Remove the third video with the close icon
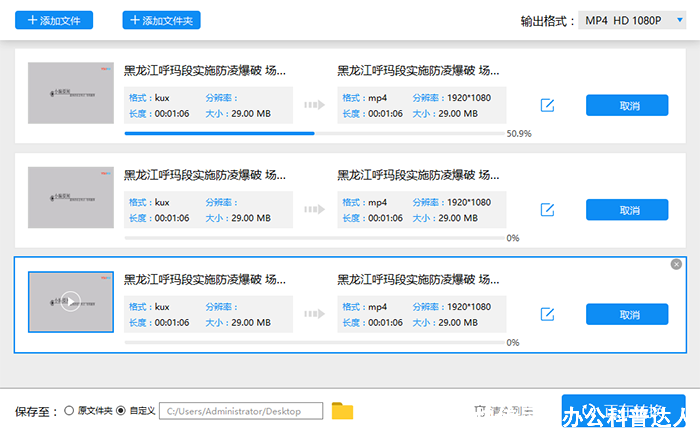Viewport: 700px width, 433px height. point(676,264)
